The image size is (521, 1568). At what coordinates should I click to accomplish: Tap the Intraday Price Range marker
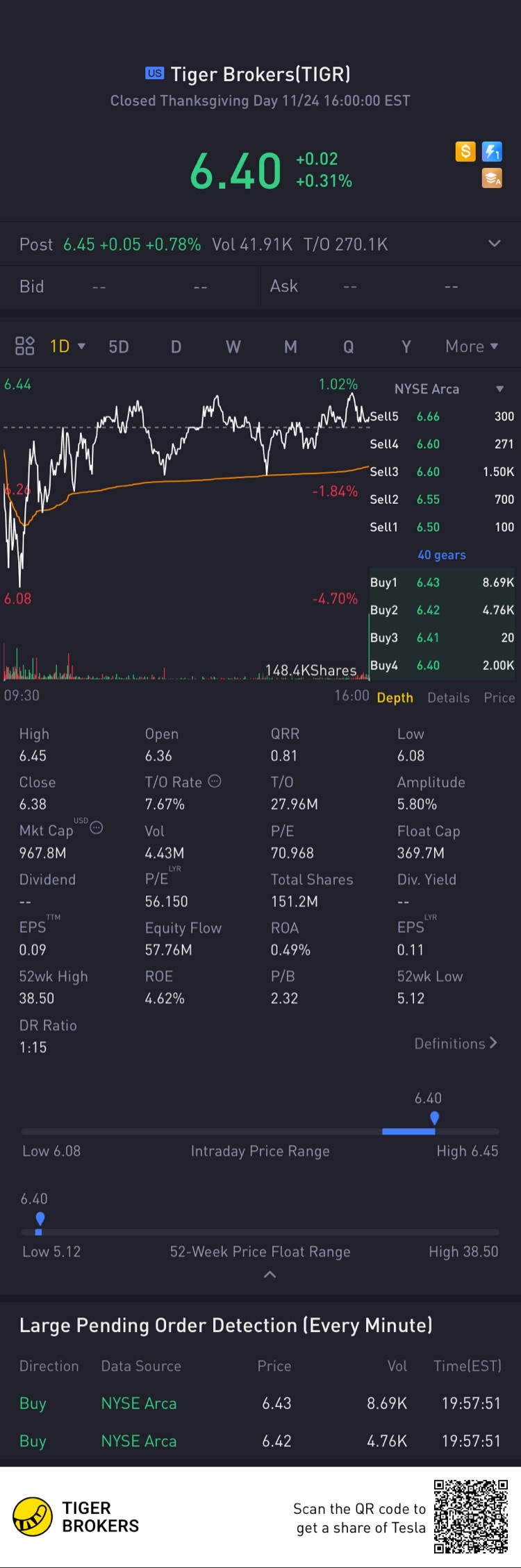coord(435,1118)
